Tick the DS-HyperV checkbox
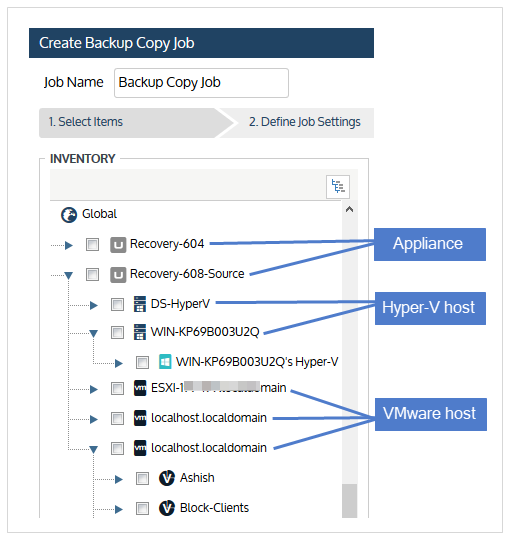Image resolution: width=530 pixels, height=558 pixels. 117,305
